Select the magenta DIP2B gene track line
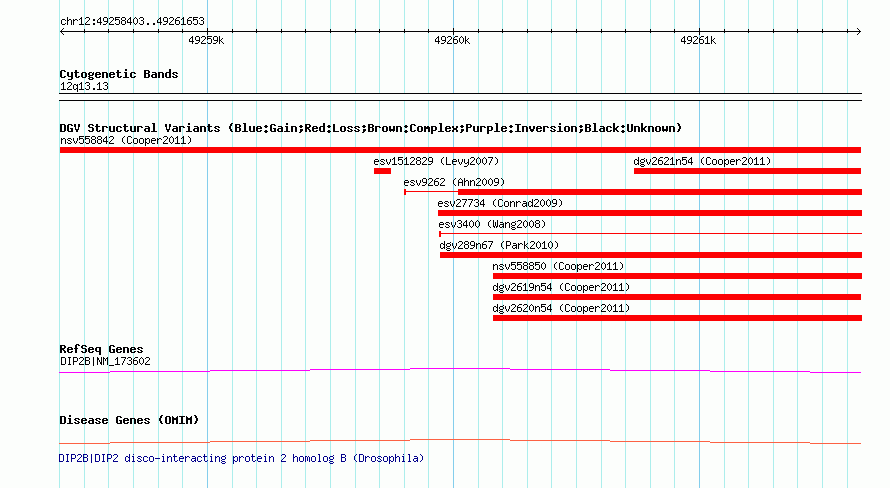 460,371
